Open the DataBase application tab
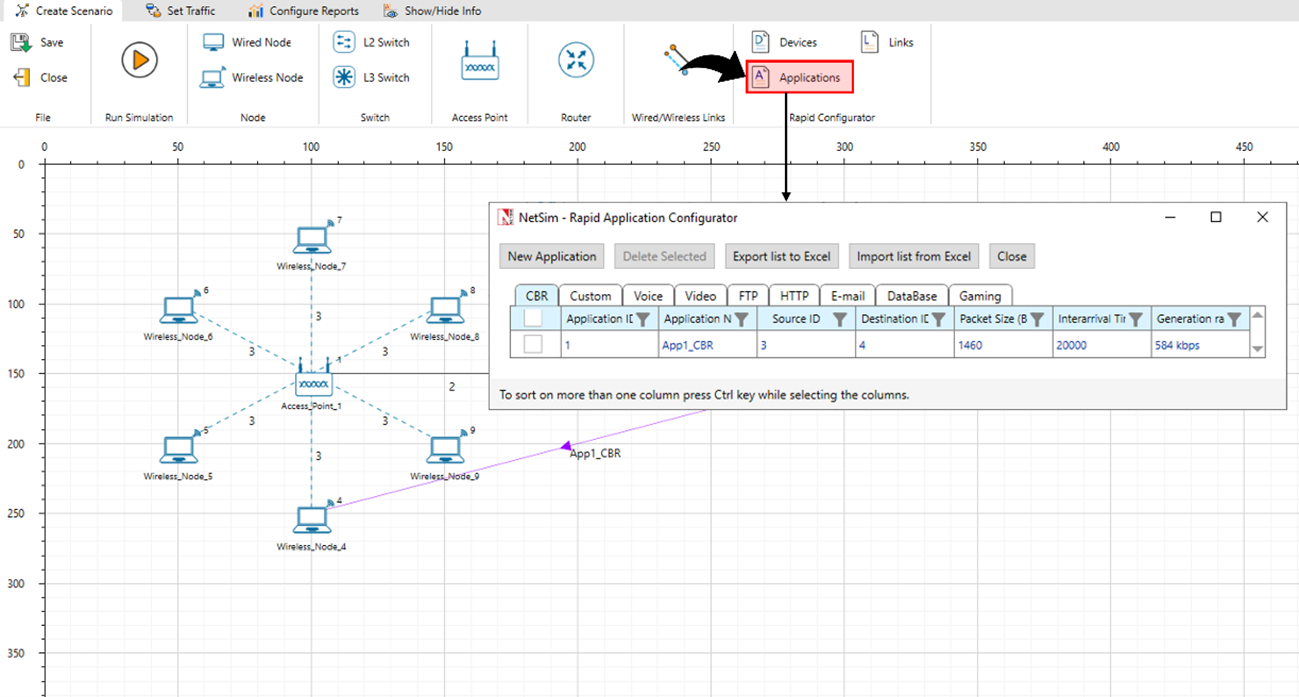The height and width of the screenshot is (697, 1299). click(x=912, y=296)
